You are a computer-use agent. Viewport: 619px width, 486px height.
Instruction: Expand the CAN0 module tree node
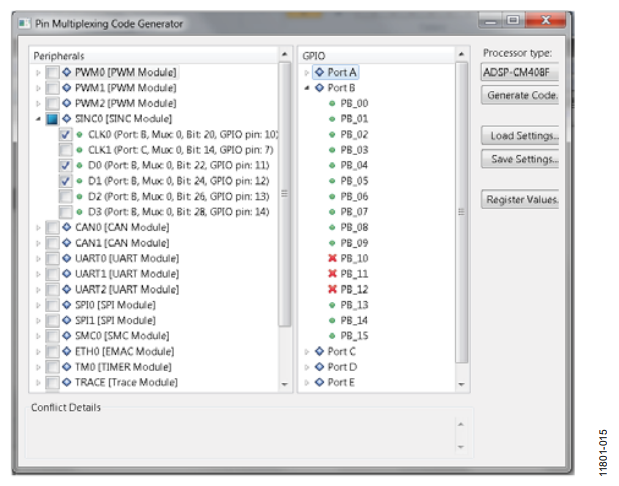[x=38, y=227]
